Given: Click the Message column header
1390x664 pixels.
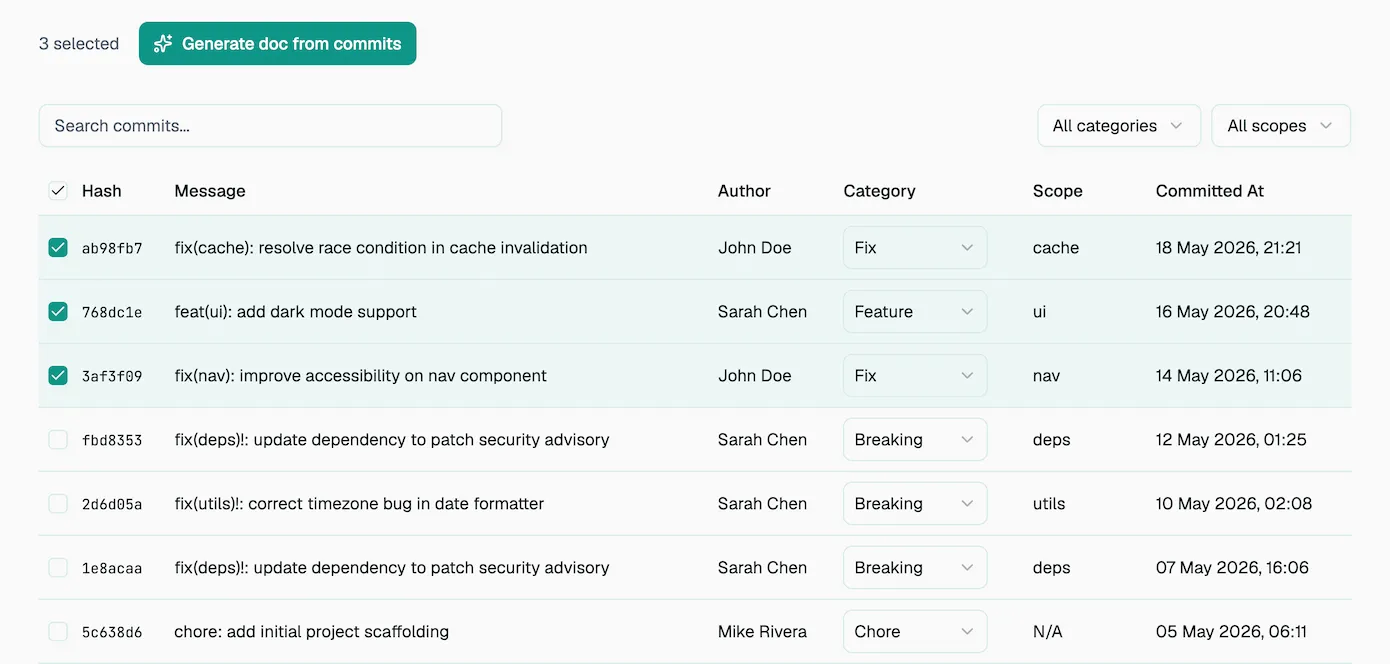Looking at the screenshot, I should click(210, 191).
